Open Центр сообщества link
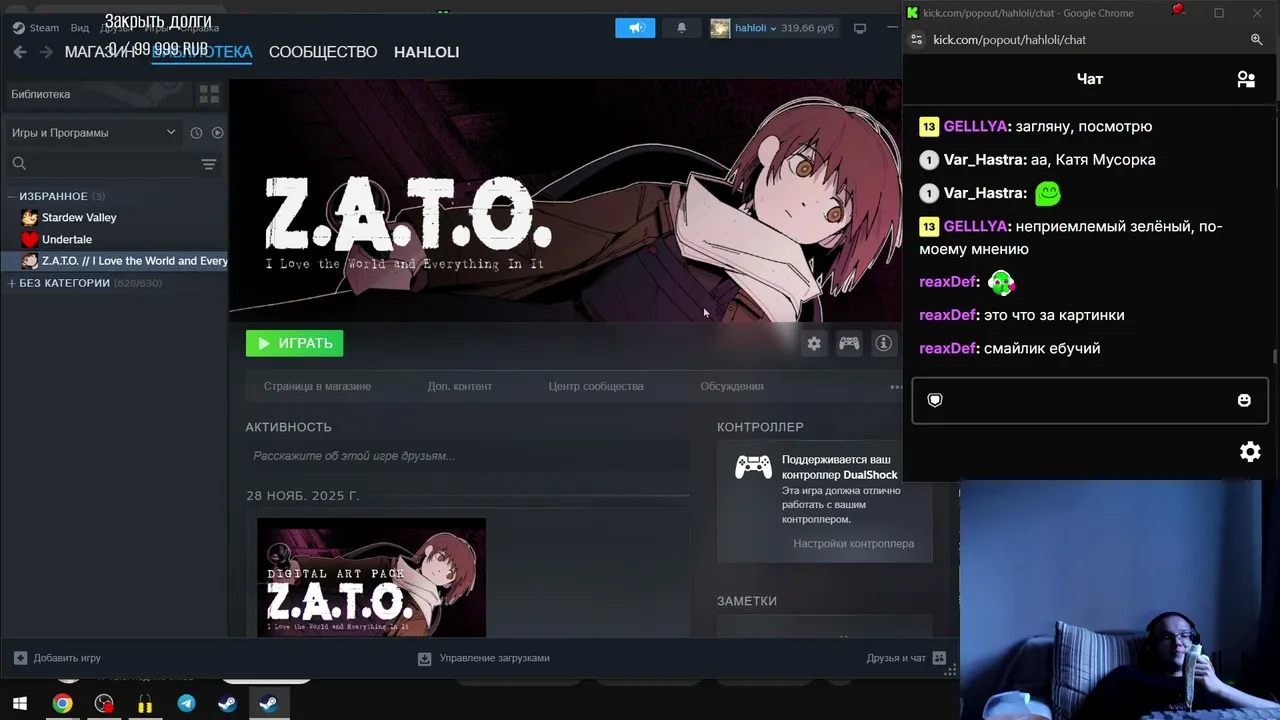The image size is (1280, 720). click(x=596, y=386)
